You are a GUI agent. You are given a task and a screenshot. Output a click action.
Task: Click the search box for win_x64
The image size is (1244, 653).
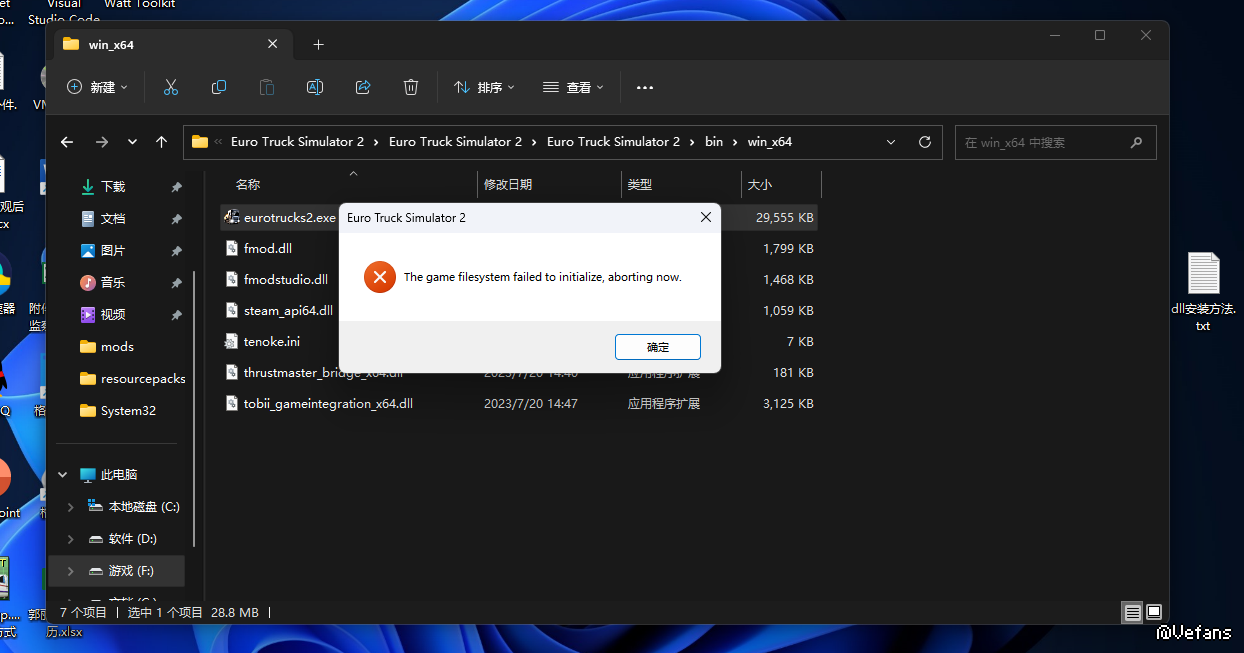click(1043, 143)
